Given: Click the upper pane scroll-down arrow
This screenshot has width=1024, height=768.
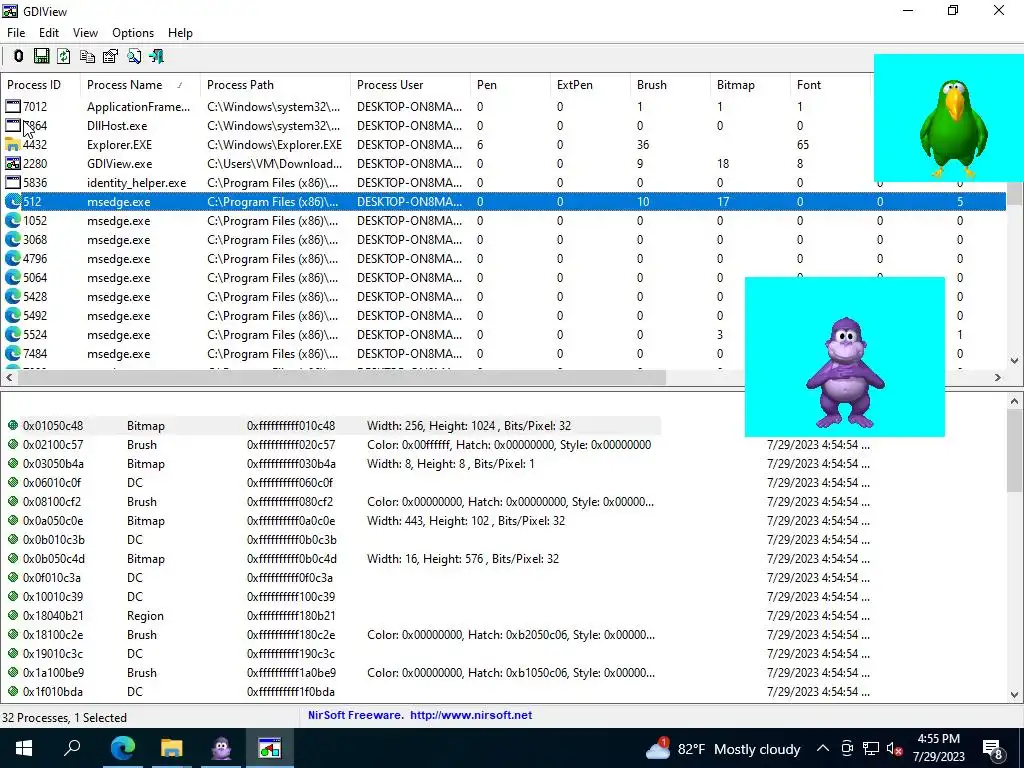Looking at the screenshot, I should [1014, 360].
